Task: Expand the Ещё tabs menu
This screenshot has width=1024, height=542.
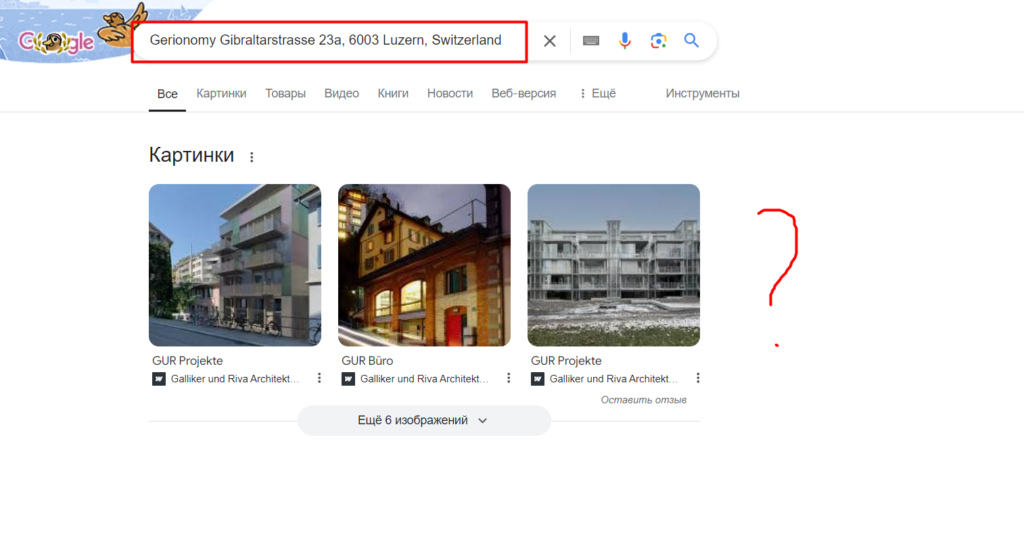Action: tap(598, 93)
